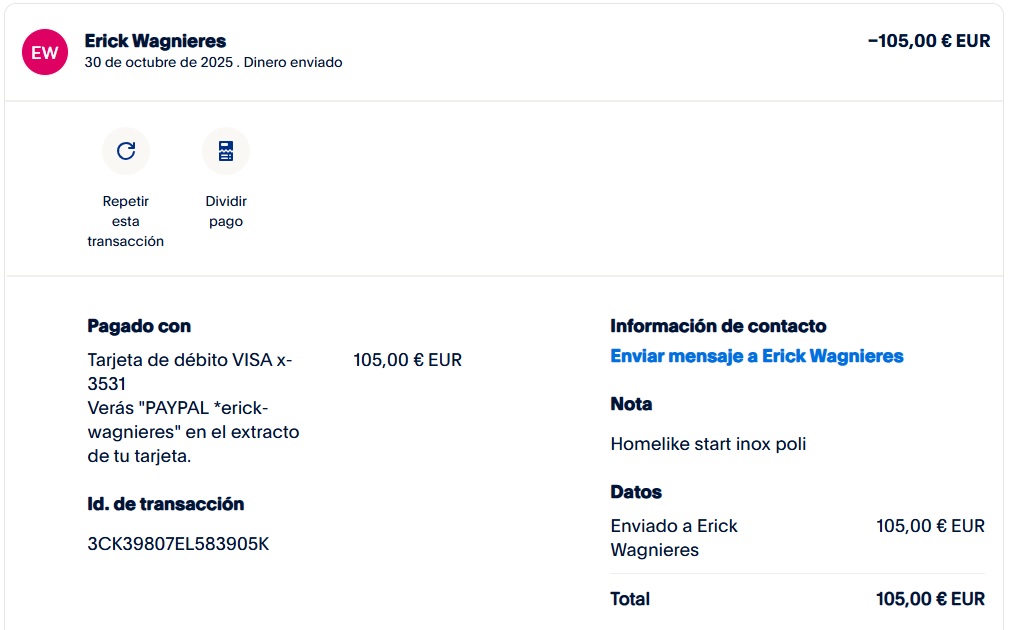This screenshot has height=630, width=1033.
Task: Click the "Pagado con" heading
Action: point(139,326)
